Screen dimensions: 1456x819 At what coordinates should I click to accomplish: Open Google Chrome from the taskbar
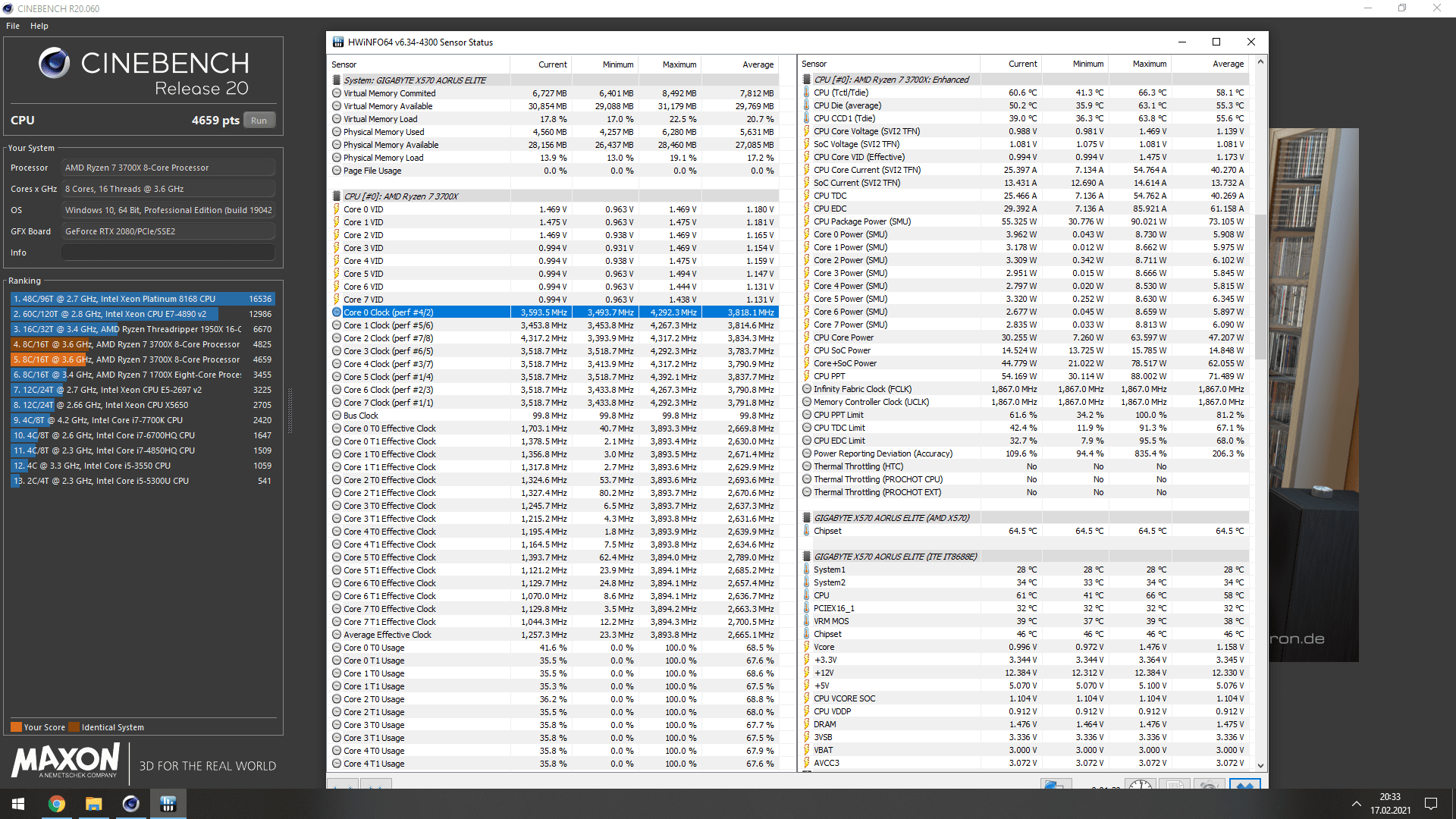click(57, 804)
